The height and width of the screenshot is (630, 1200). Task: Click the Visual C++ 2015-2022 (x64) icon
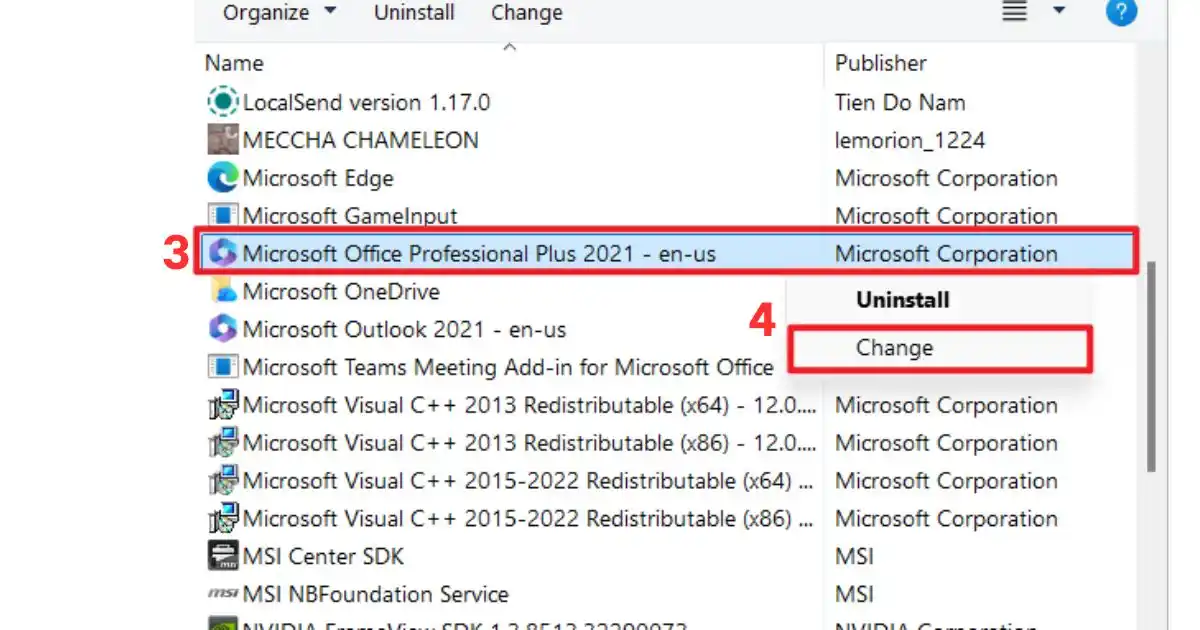pyautogui.click(x=222, y=481)
